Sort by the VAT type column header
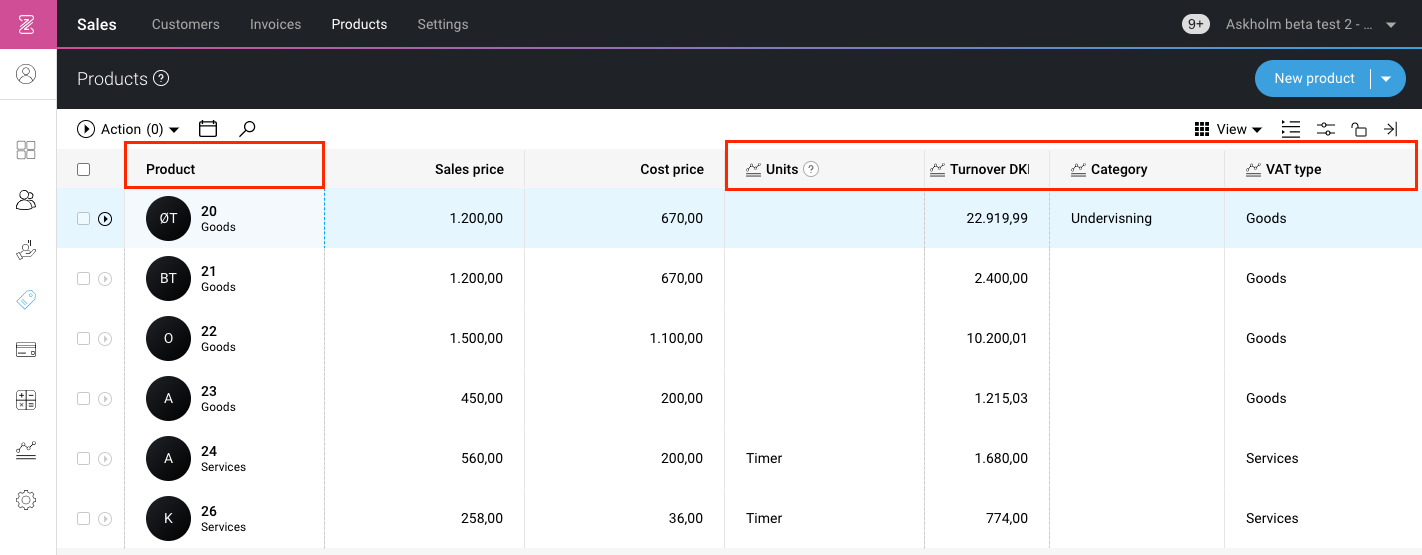The height and width of the screenshot is (555, 1422). click(1294, 169)
